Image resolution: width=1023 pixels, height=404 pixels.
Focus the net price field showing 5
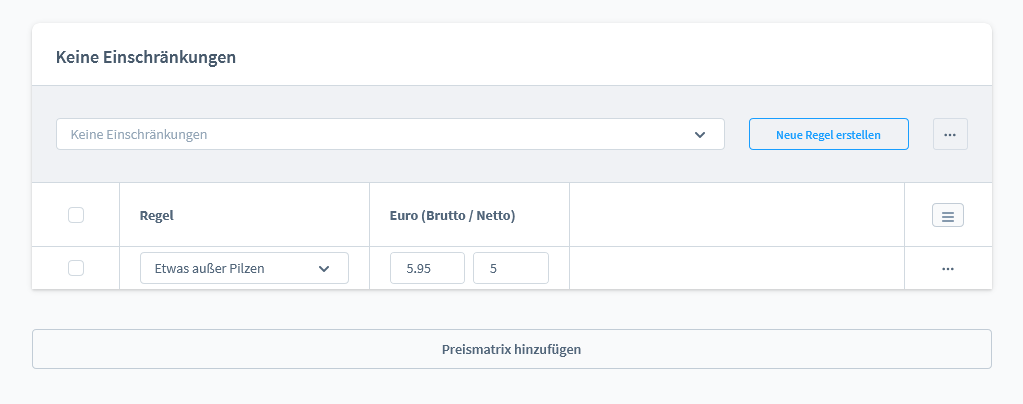point(510,268)
